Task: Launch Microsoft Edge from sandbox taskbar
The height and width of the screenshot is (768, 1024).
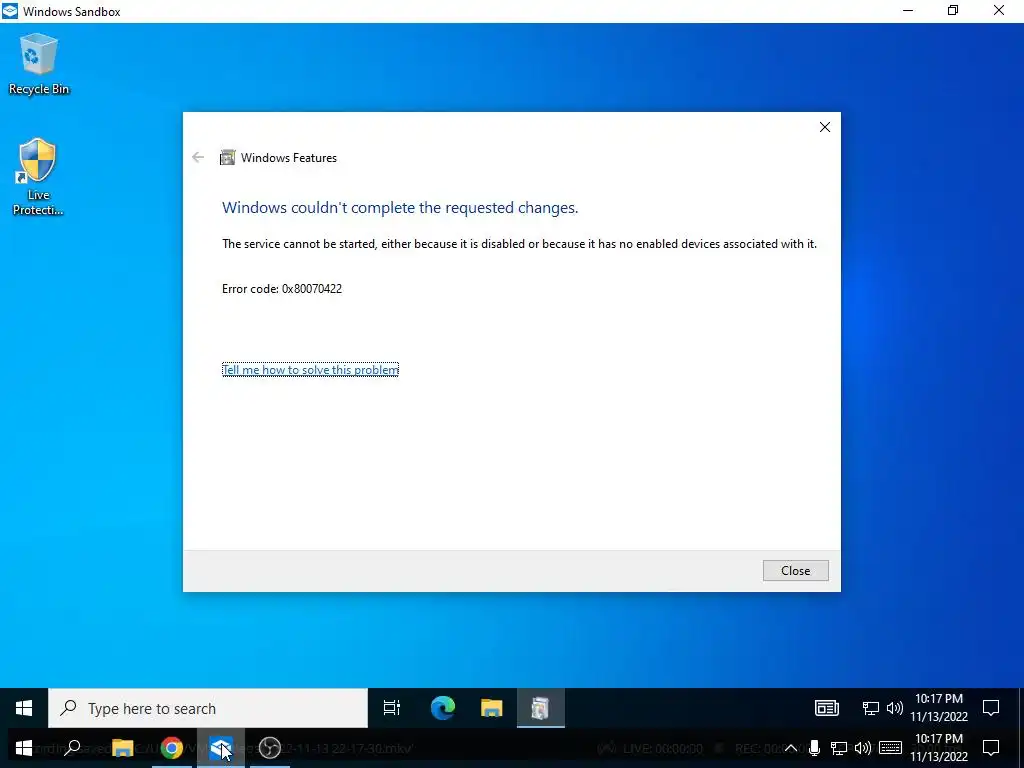Action: point(442,708)
